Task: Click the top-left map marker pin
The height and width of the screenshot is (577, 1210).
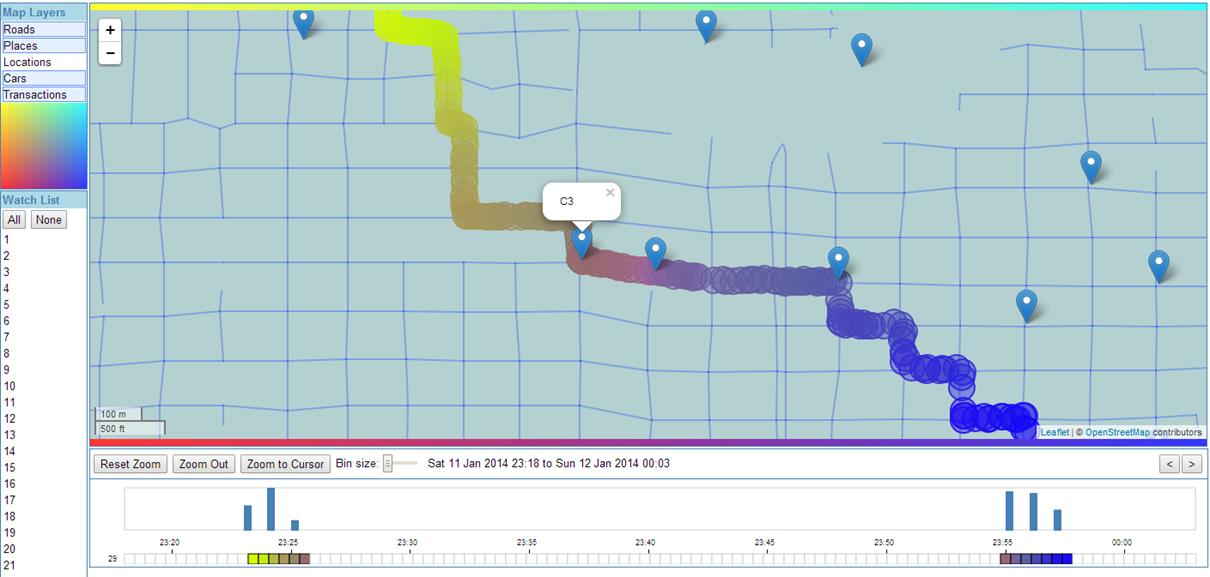Action: pyautogui.click(x=304, y=21)
